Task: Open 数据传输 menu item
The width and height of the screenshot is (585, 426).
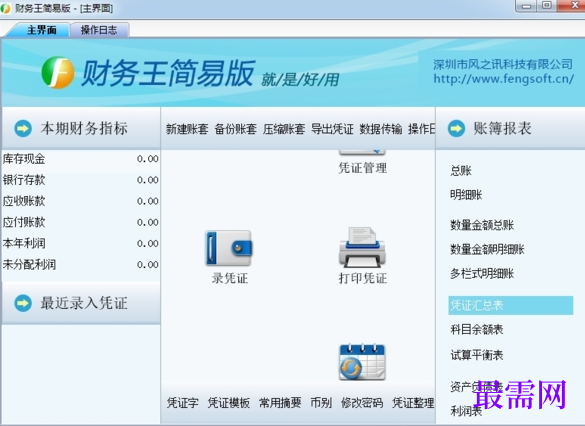Action: [x=381, y=129]
